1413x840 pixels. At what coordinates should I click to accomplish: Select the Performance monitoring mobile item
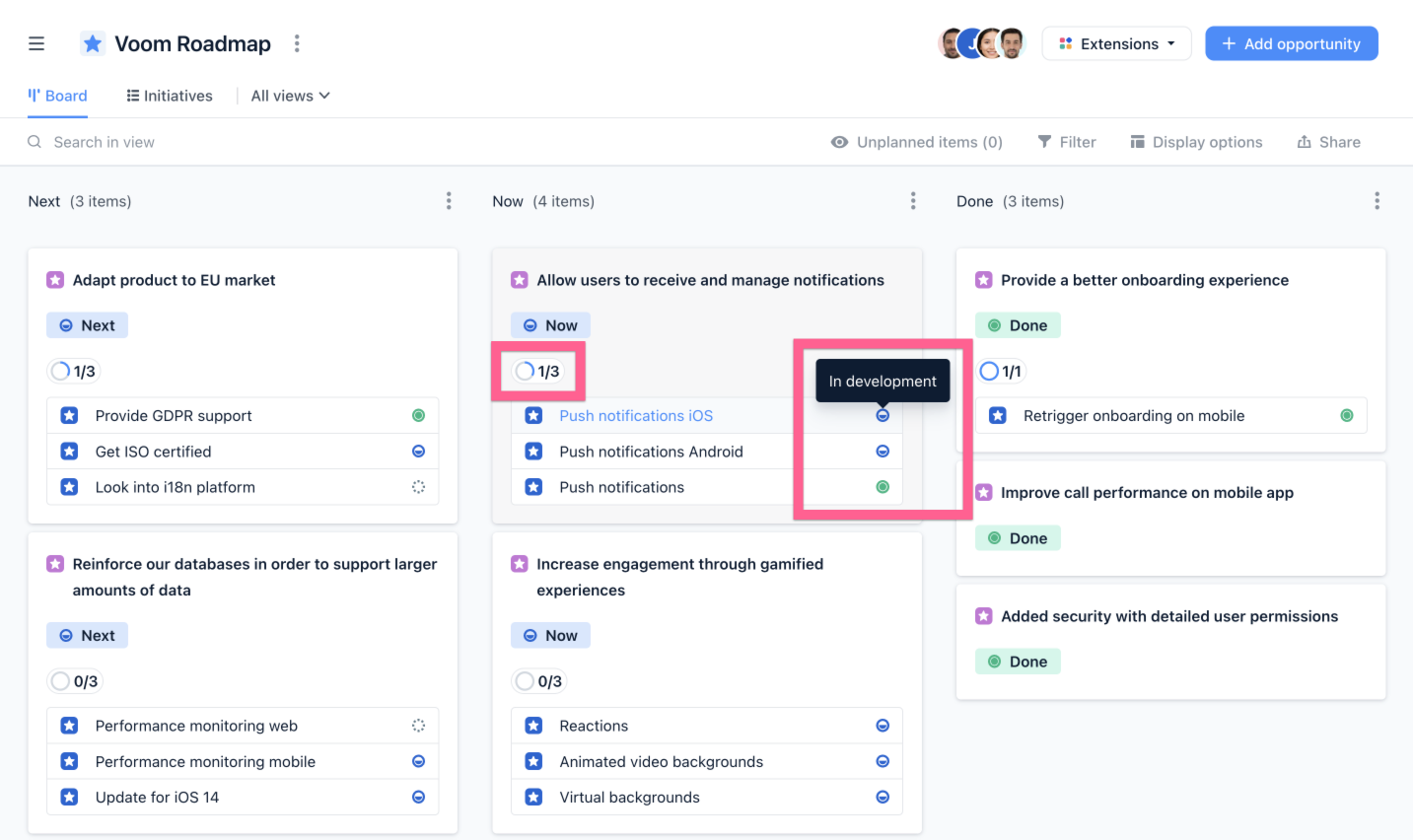click(205, 761)
